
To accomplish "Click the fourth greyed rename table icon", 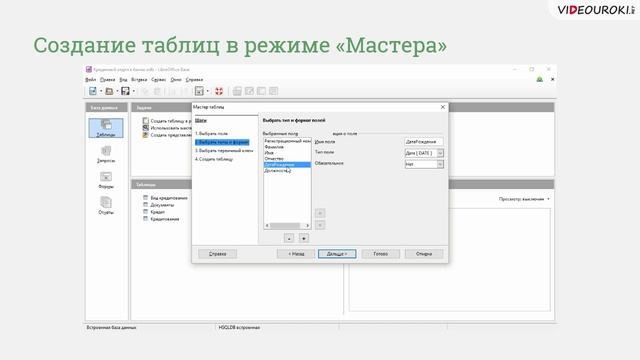I will tap(273, 91).
